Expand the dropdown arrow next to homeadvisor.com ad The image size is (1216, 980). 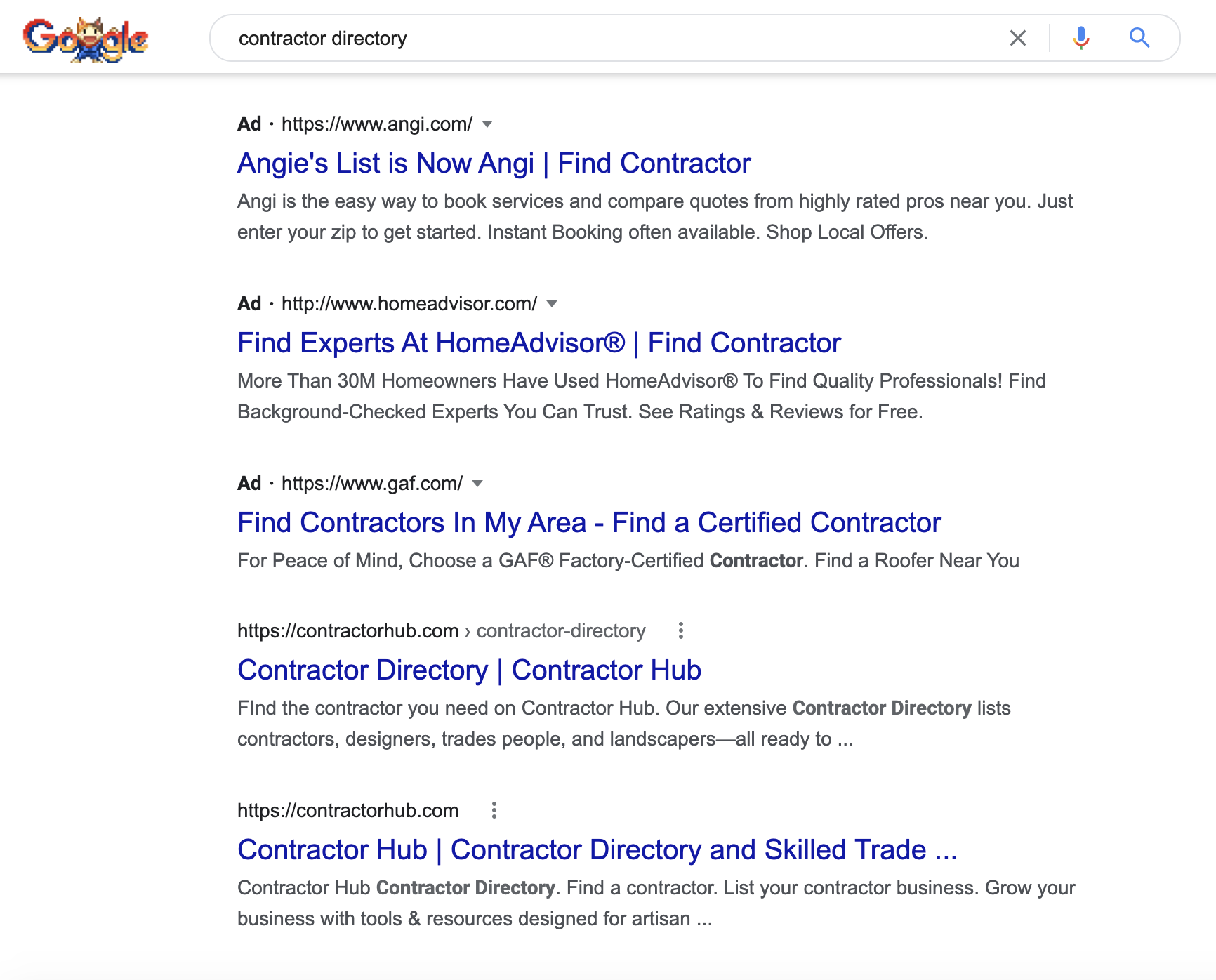click(552, 304)
